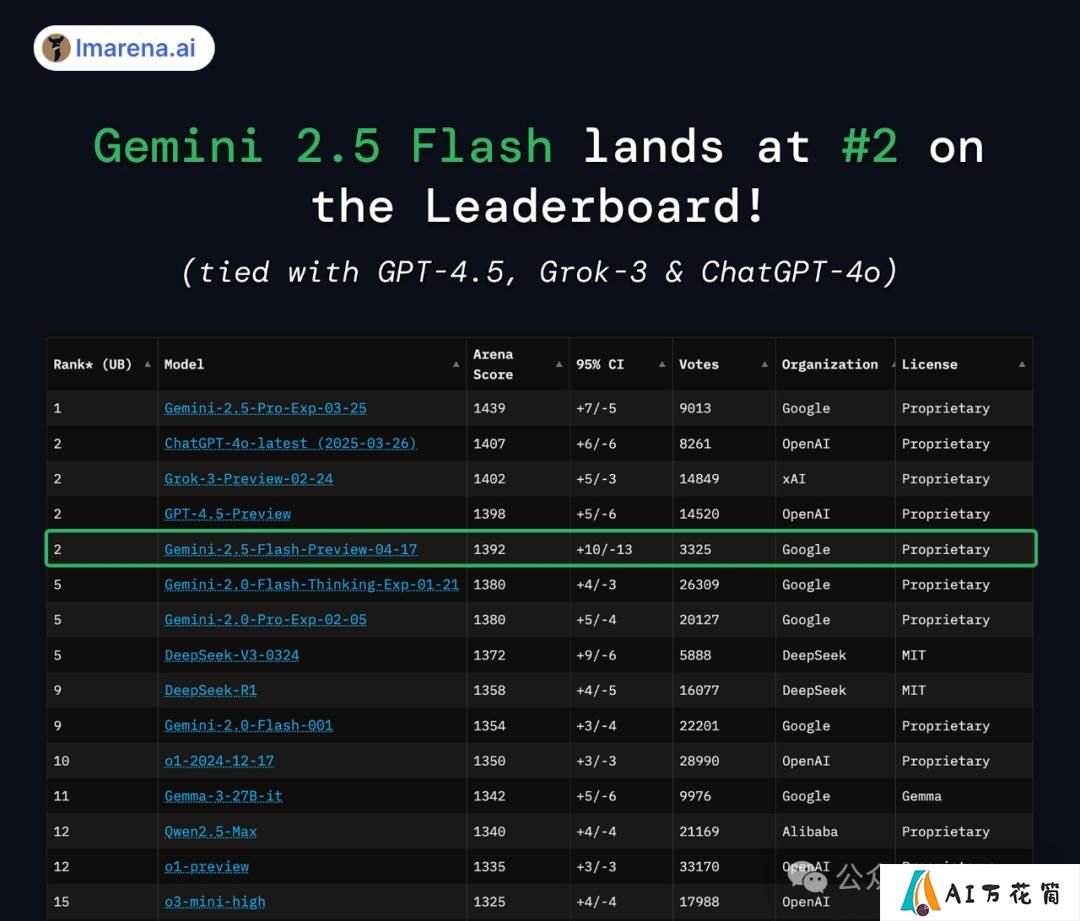The height and width of the screenshot is (921, 1080).
Task: Open Qwen2.5-Max model link
Action: [210, 831]
